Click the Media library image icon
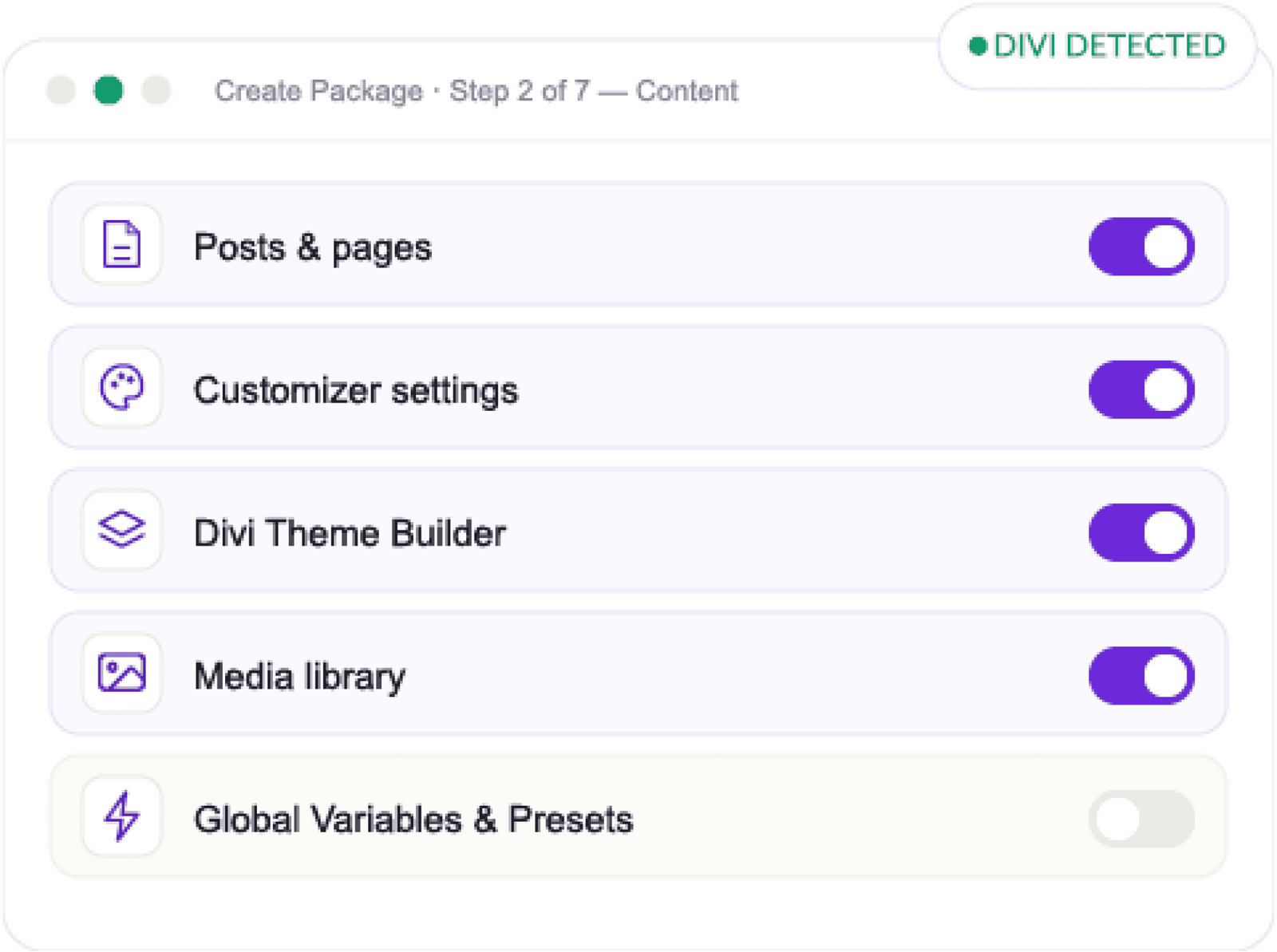 coord(121,673)
